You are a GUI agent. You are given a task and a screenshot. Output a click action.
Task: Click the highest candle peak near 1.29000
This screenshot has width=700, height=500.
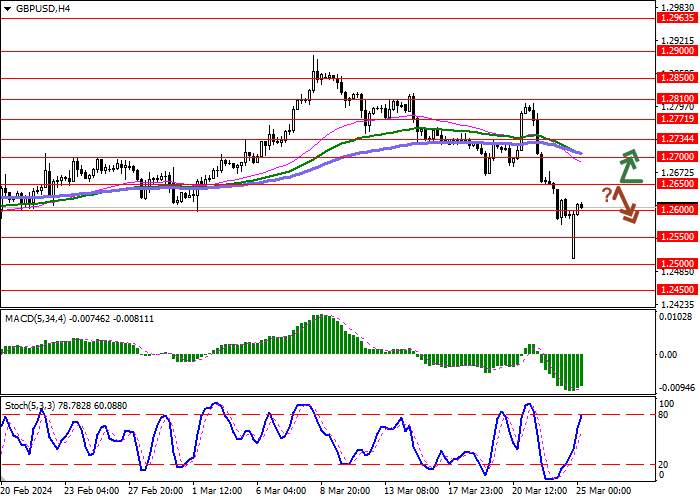(313, 74)
